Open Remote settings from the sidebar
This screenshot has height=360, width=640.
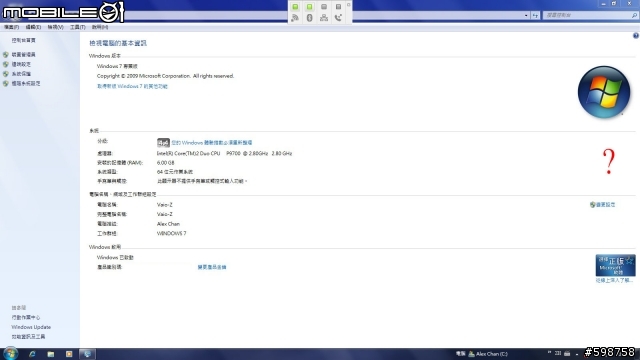coord(21,64)
